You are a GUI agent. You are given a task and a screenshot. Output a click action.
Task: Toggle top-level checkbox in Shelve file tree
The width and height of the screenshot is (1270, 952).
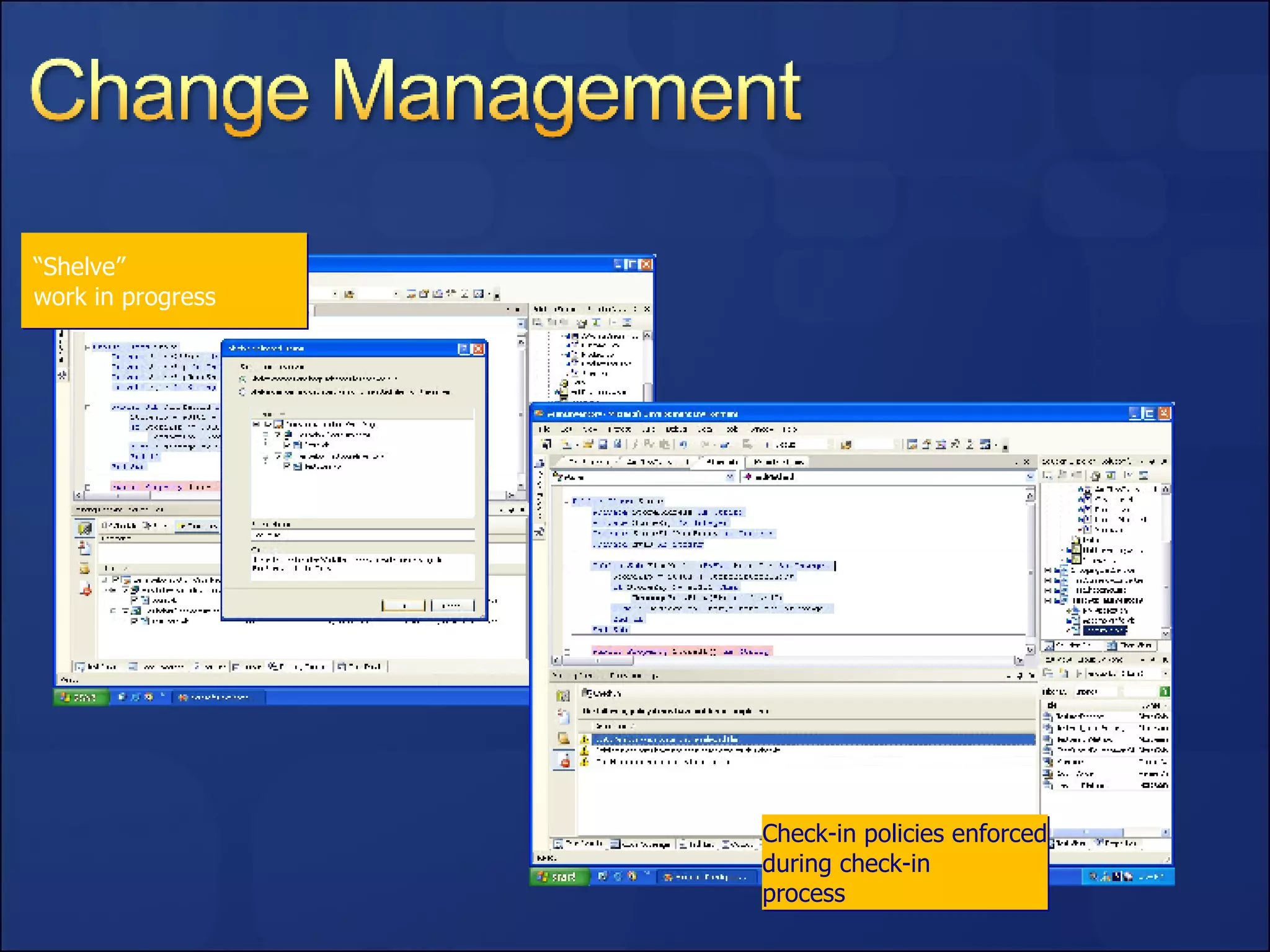click(x=269, y=425)
